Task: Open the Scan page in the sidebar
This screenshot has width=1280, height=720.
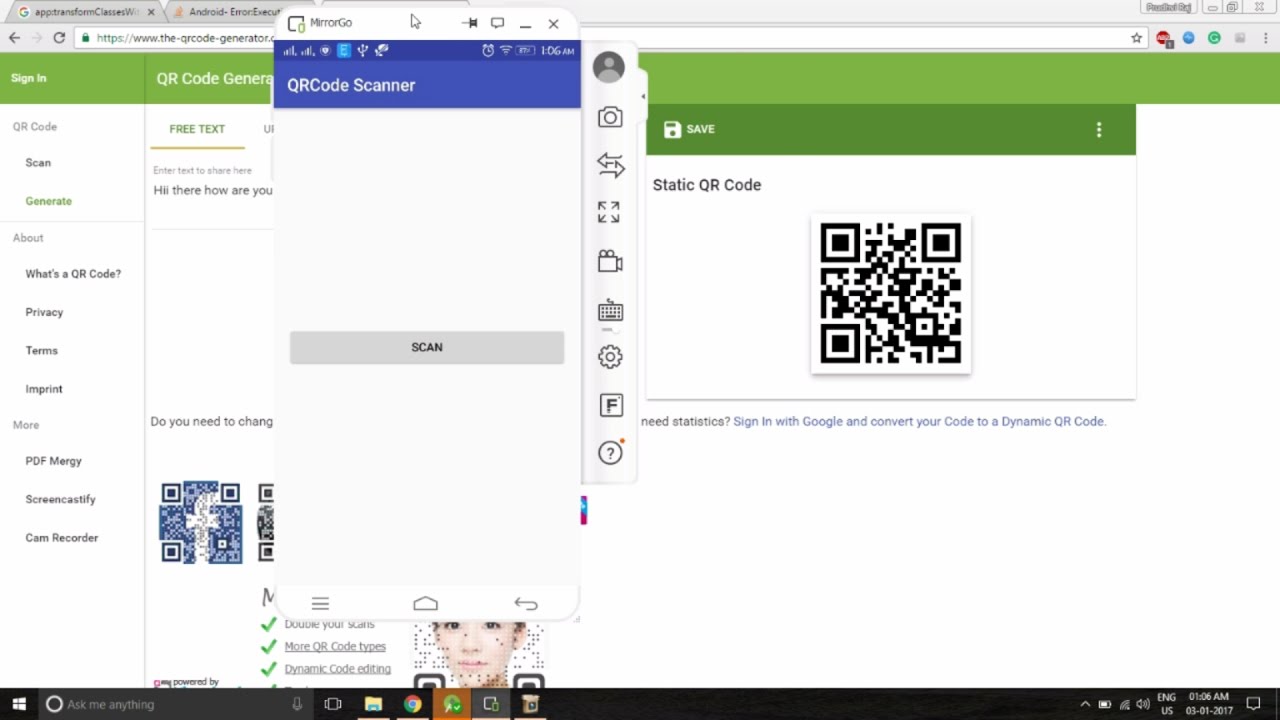Action: [38, 162]
